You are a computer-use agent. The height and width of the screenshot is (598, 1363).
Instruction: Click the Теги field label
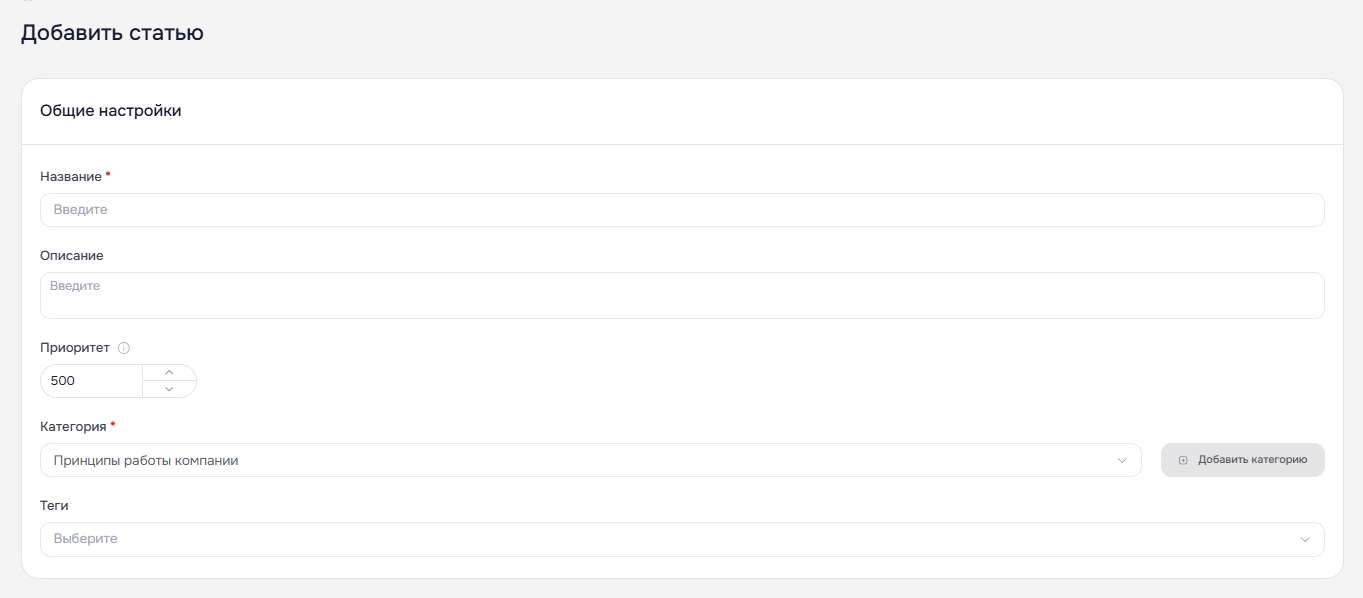coord(54,505)
